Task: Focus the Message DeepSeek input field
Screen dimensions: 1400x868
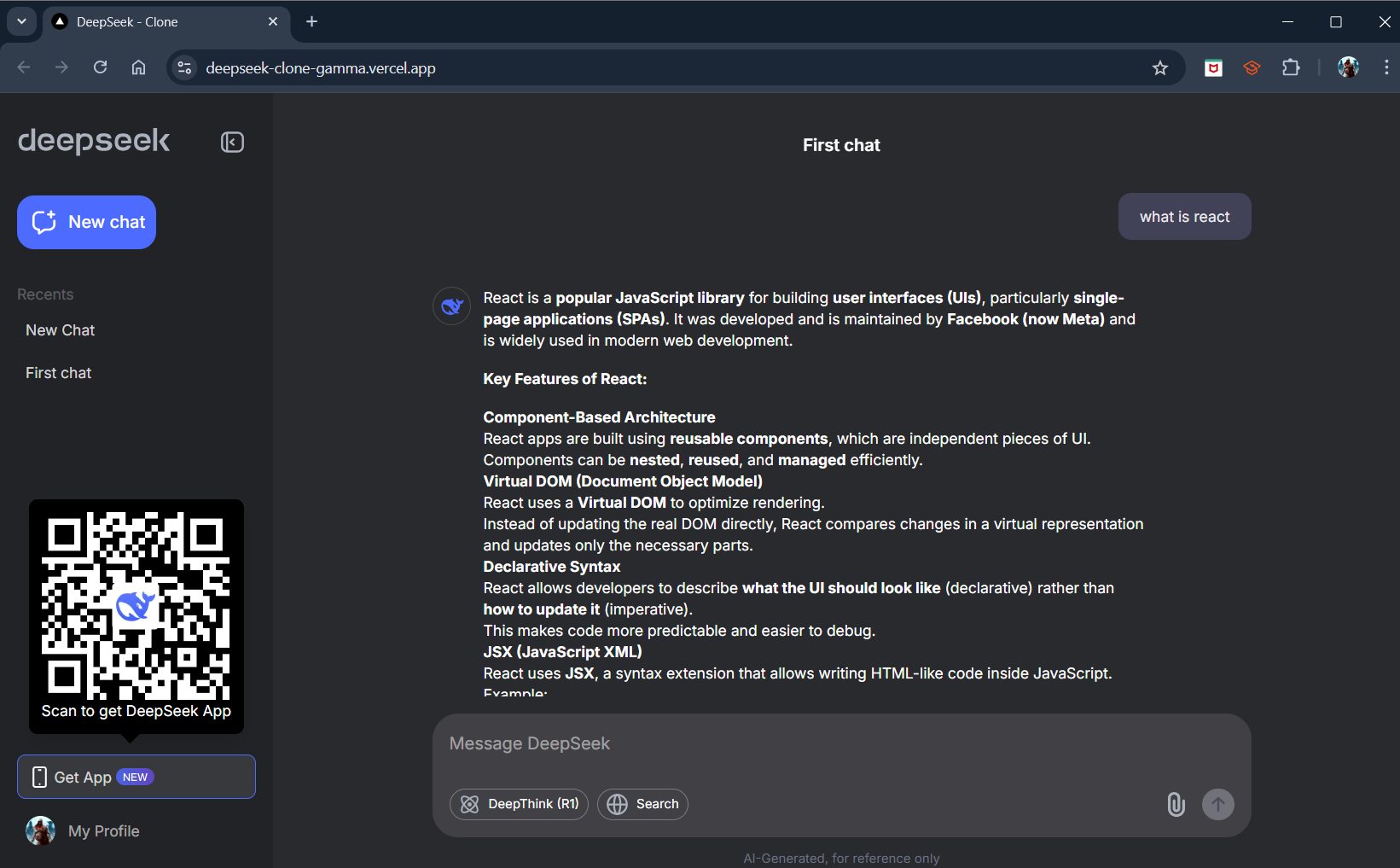Action: point(840,744)
